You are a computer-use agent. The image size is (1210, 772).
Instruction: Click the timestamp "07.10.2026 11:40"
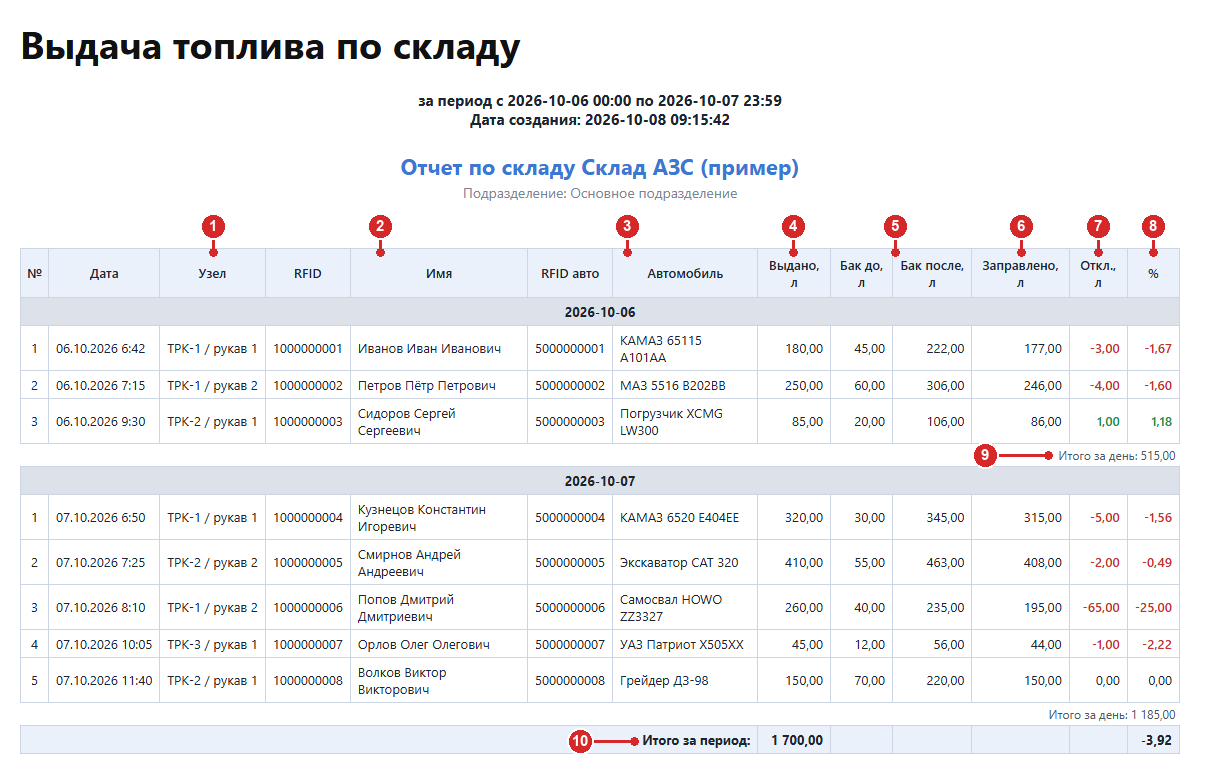point(104,681)
